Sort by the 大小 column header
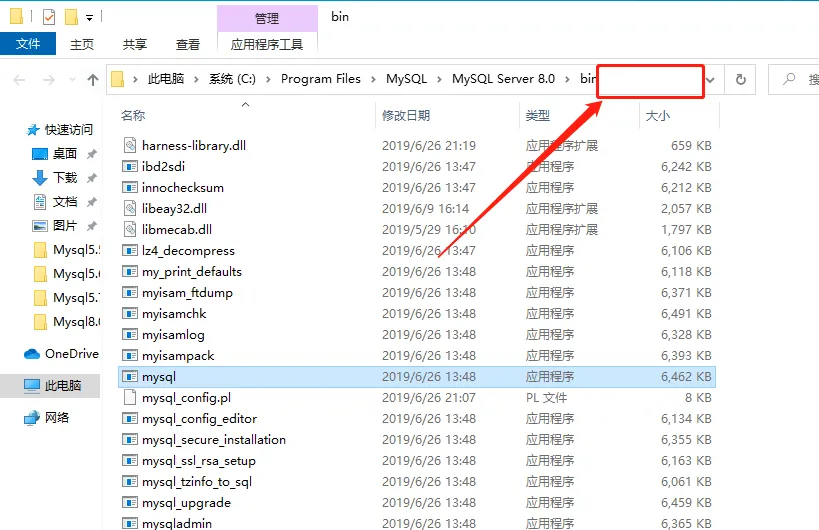The image size is (819, 530). [x=658, y=115]
